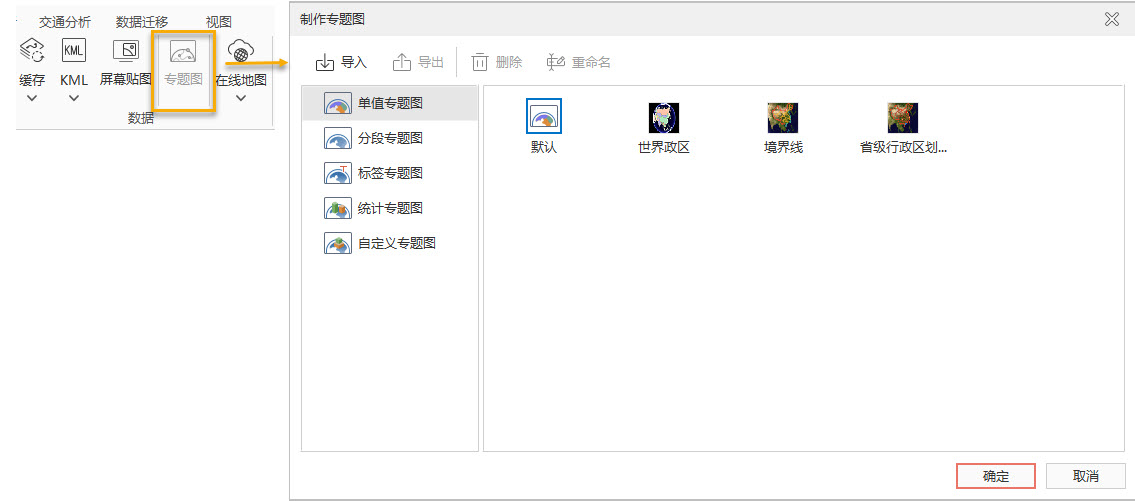Close the 制作专题图 dialog
This screenshot has width=1135, height=501.
pyautogui.click(x=1111, y=19)
